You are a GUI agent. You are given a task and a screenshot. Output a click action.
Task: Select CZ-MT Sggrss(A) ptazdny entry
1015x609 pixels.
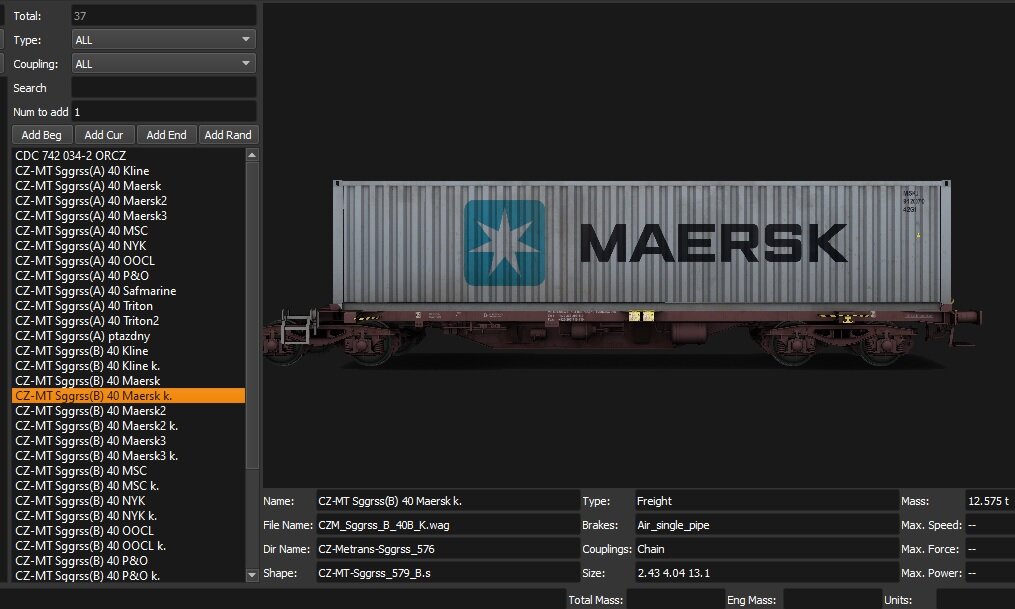tap(82, 336)
